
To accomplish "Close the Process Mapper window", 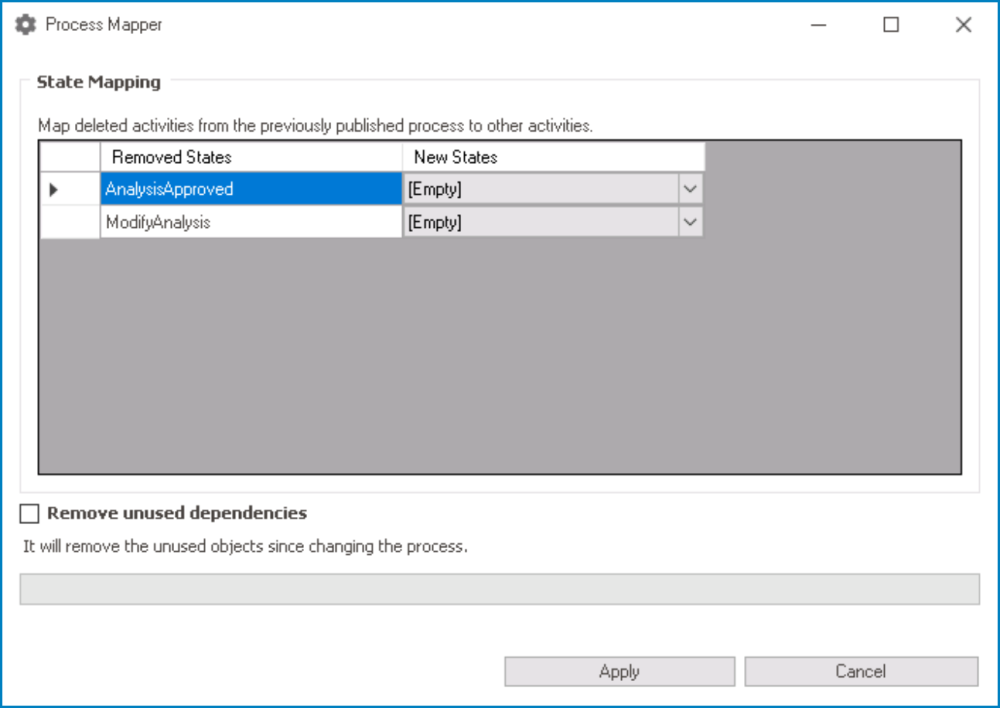I will pyautogui.click(x=963, y=25).
